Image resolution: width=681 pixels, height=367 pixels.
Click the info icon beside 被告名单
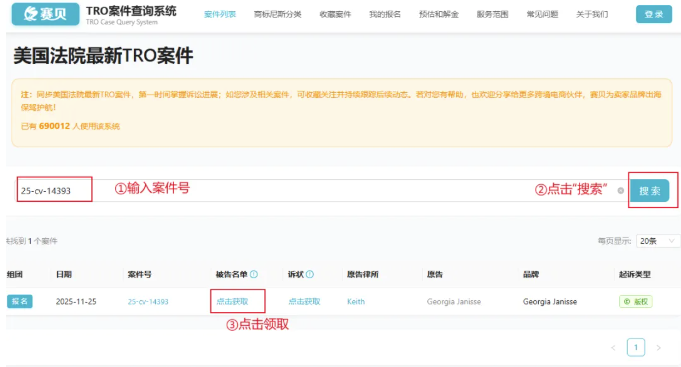click(254, 274)
